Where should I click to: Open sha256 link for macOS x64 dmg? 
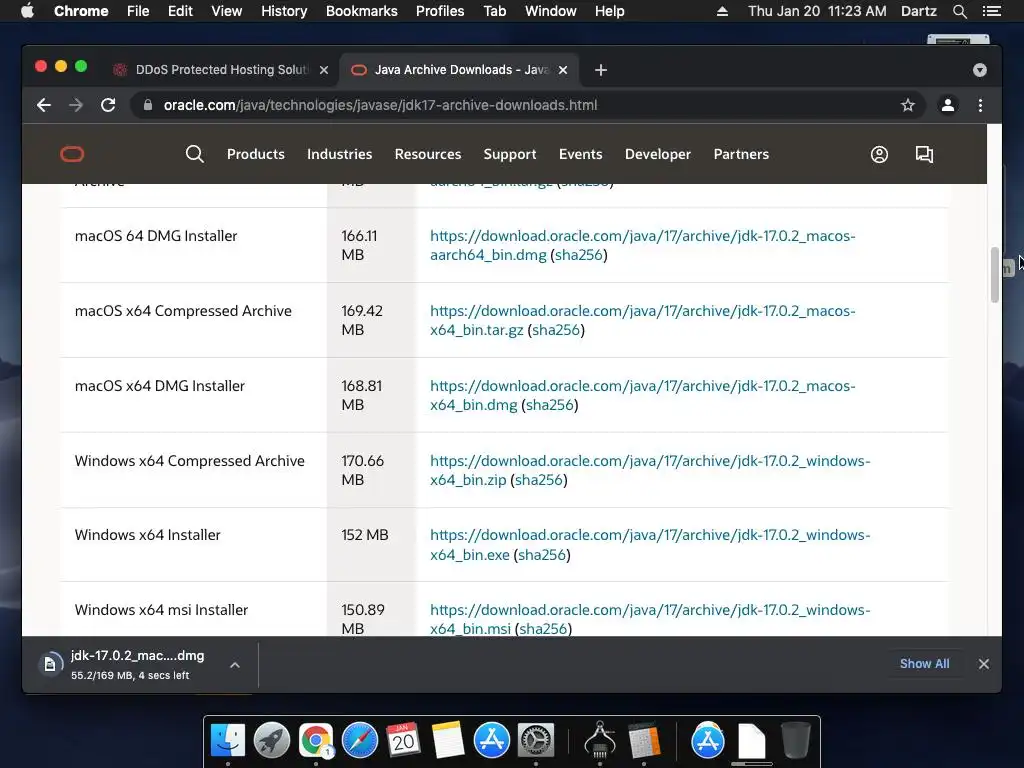[550, 405]
